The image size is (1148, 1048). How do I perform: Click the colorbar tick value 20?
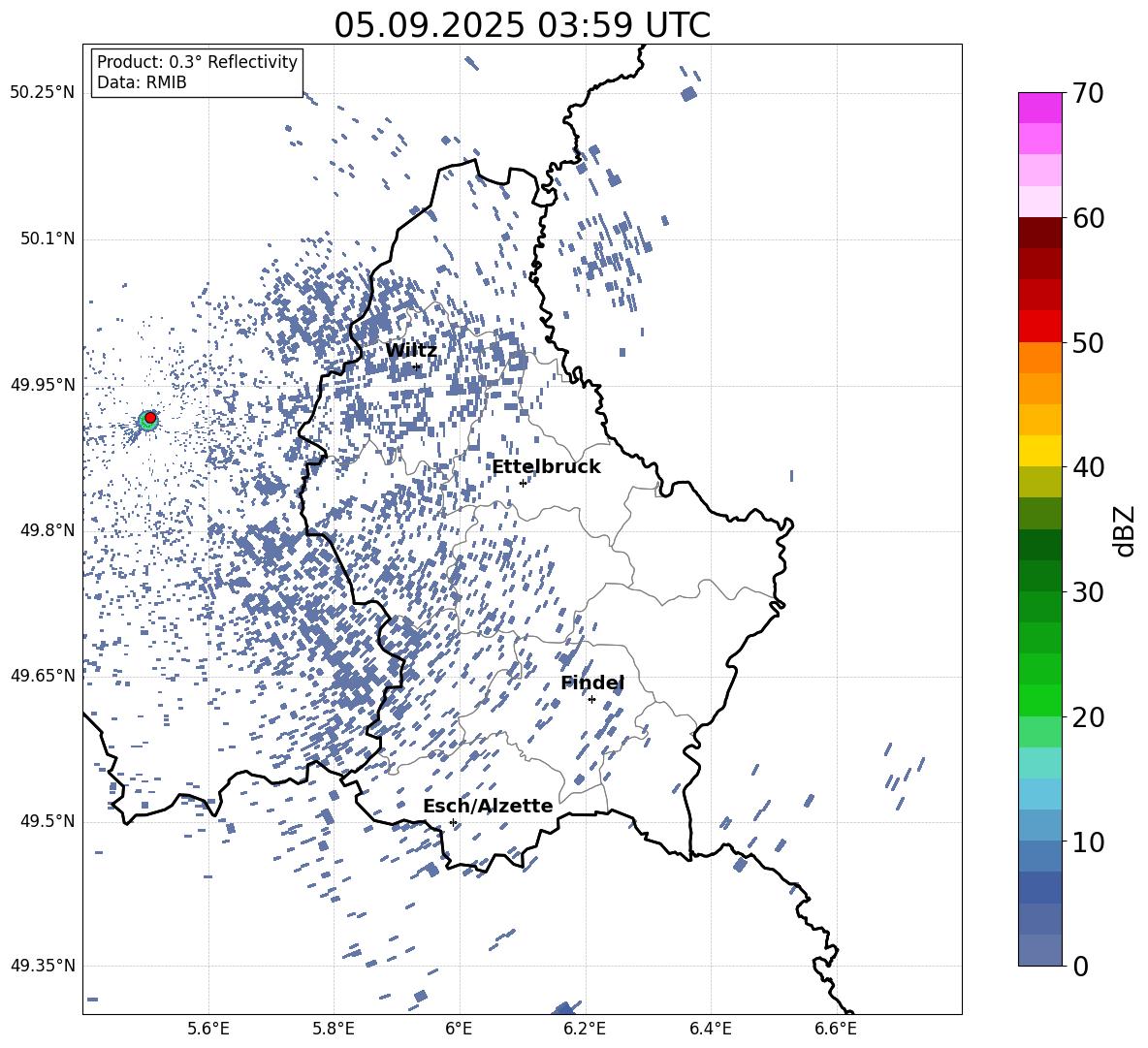click(1088, 717)
